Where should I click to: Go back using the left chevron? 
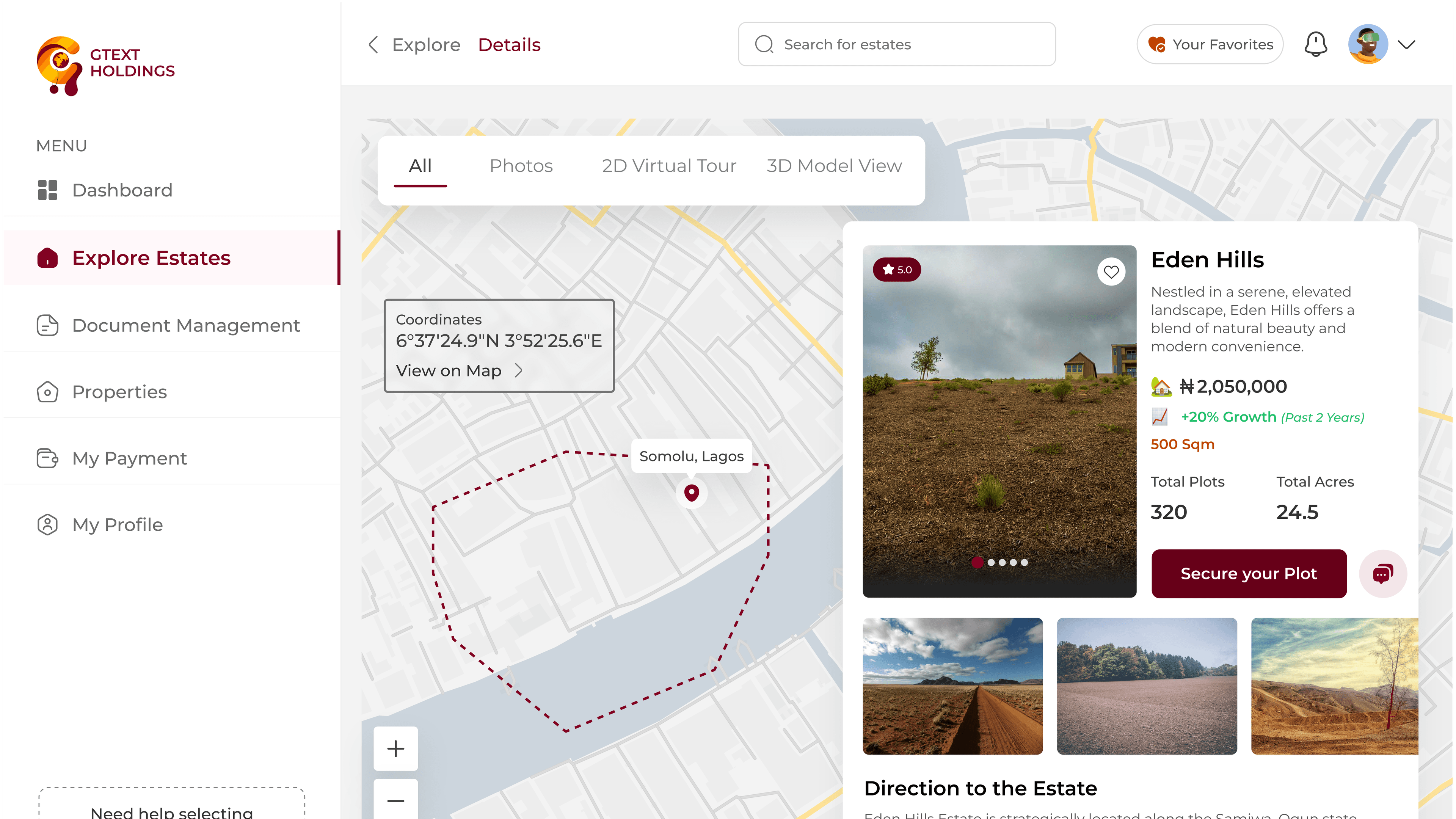373,45
